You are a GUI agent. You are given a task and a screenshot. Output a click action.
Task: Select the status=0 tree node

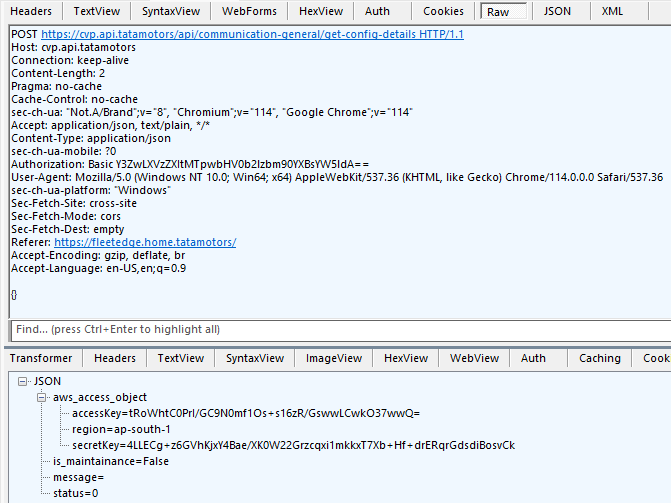point(76,493)
